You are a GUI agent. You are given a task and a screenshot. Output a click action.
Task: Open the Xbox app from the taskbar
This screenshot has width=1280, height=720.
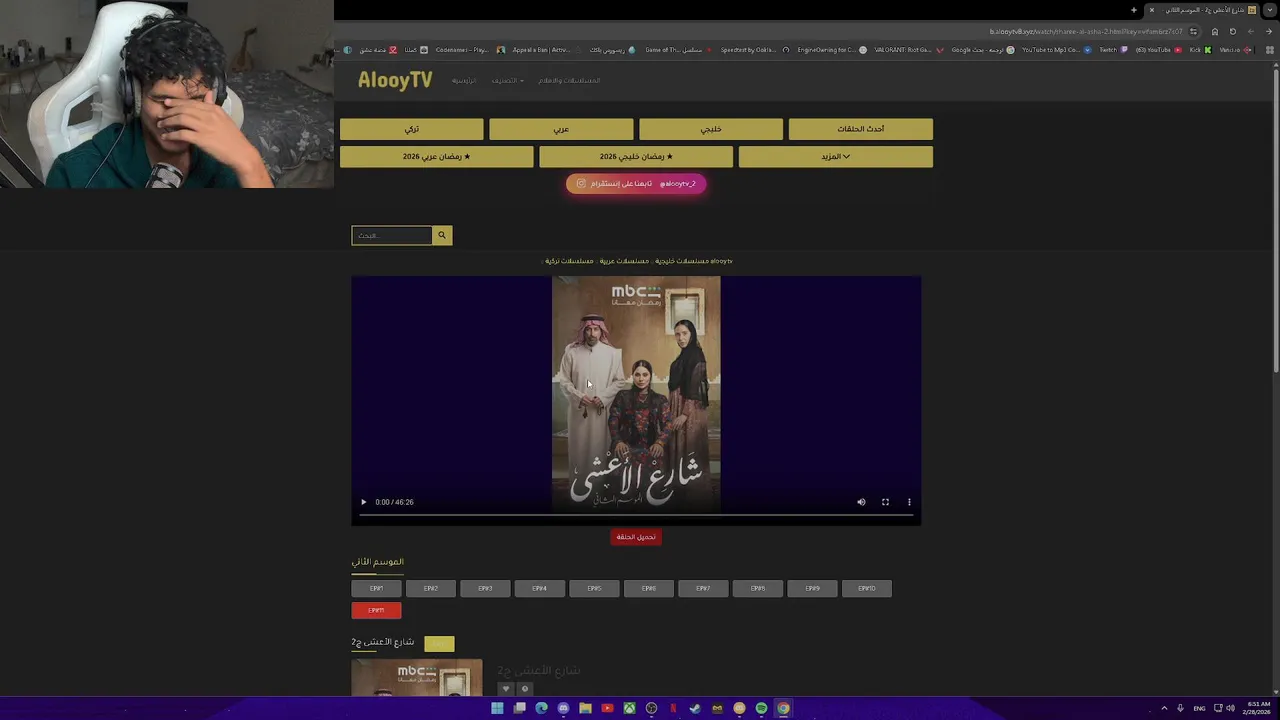[629, 708]
